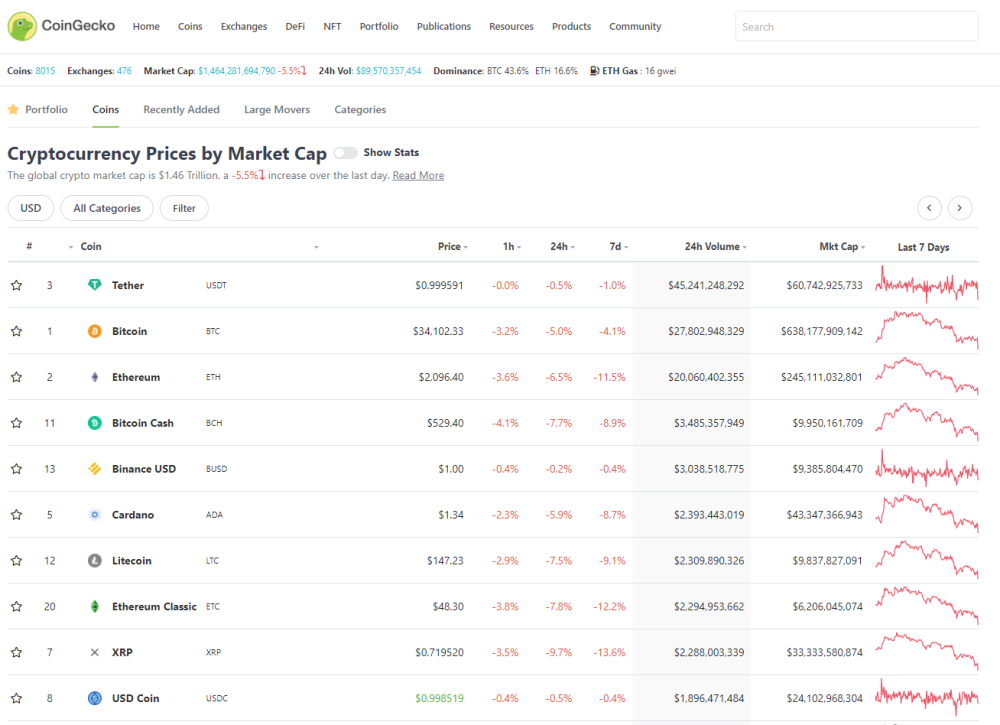Favorite XRP with its star
This screenshot has height=725, width=1000.
click(17, 652)
